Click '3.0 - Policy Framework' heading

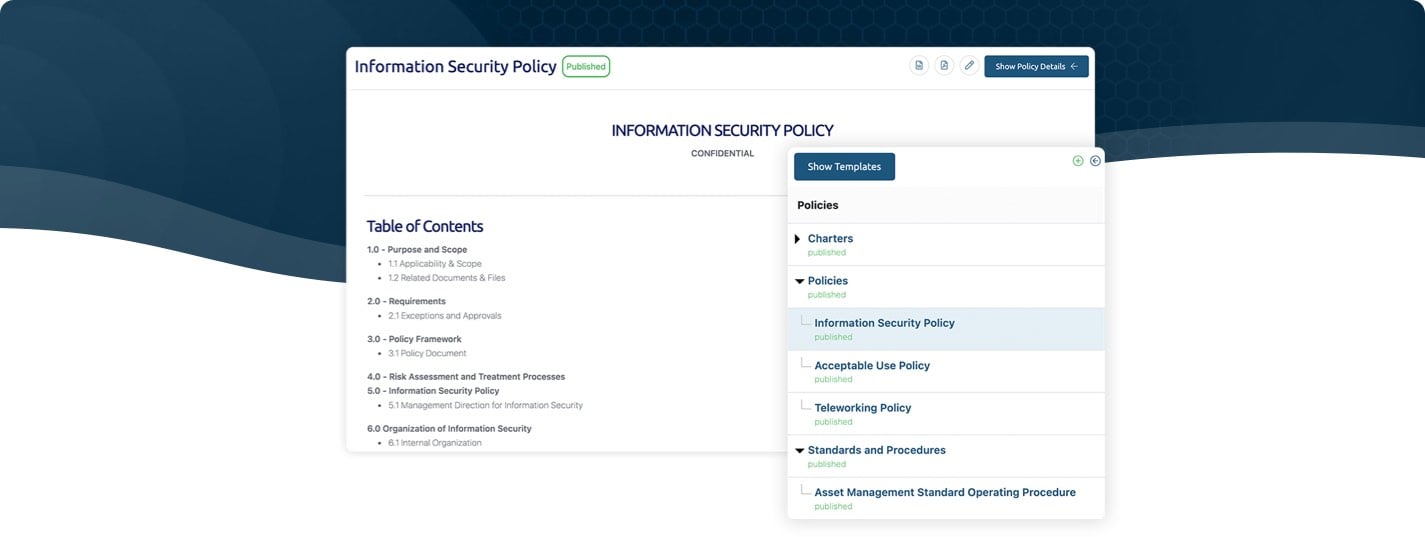click(414, 339)
